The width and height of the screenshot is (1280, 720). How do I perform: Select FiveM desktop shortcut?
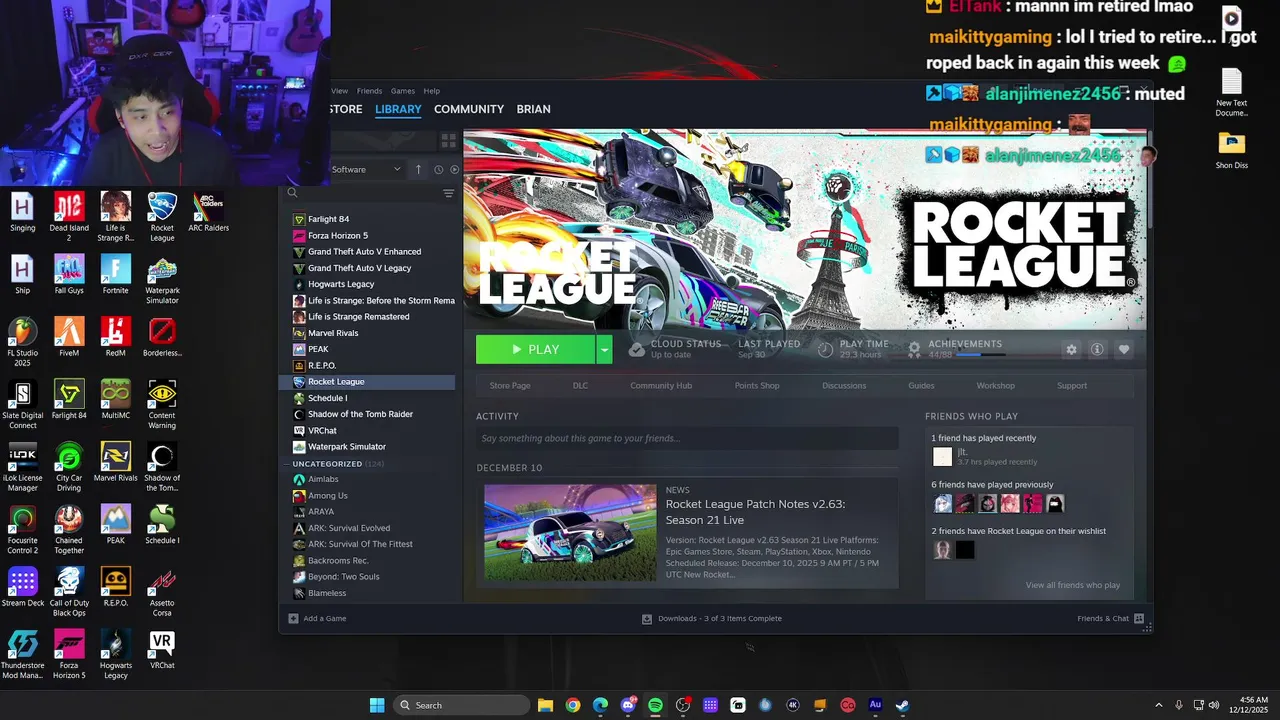point(69,337)
